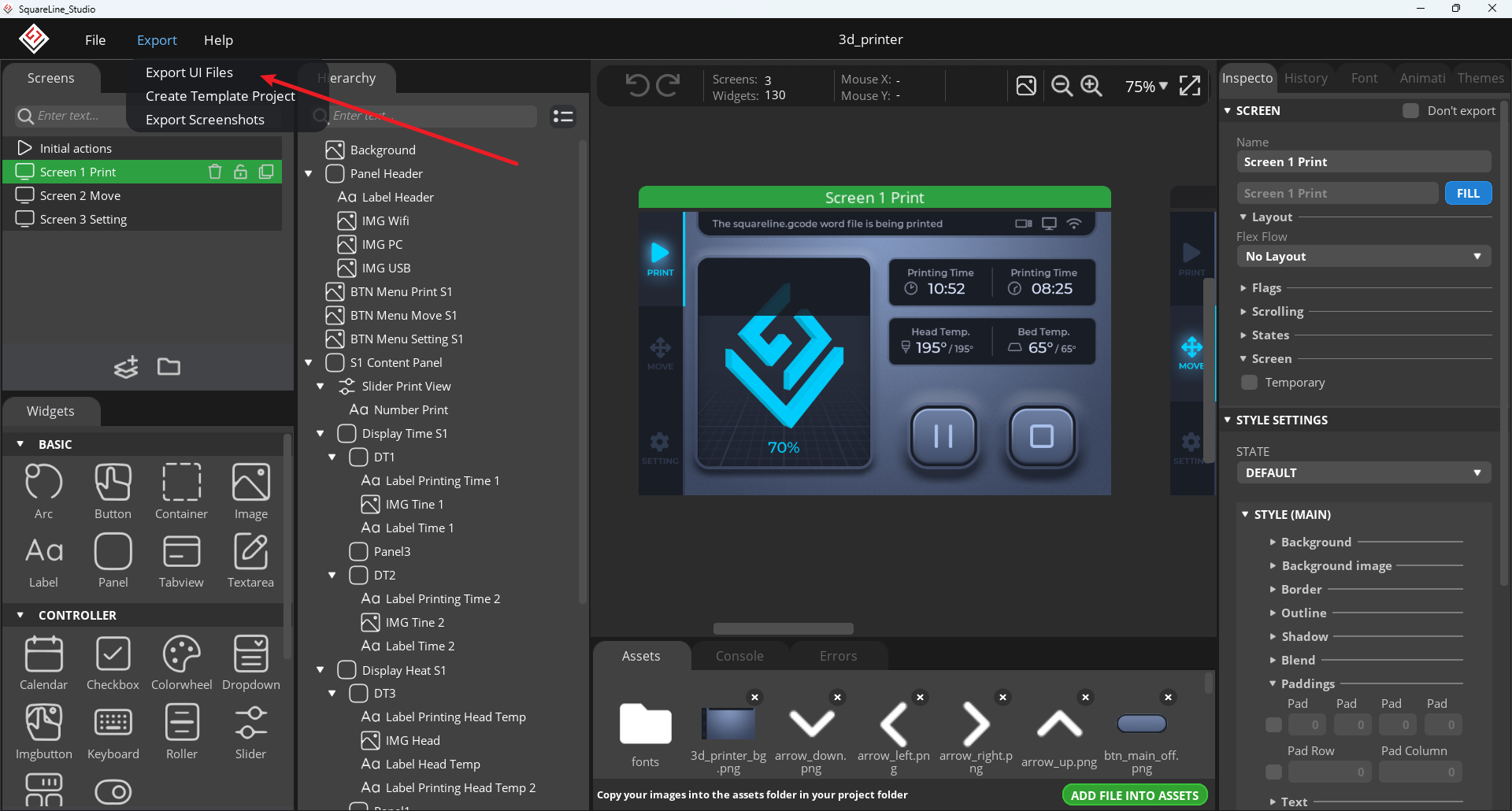Switch to the History tab
Screen dimensions: 1512x811
pos(1306,78)
